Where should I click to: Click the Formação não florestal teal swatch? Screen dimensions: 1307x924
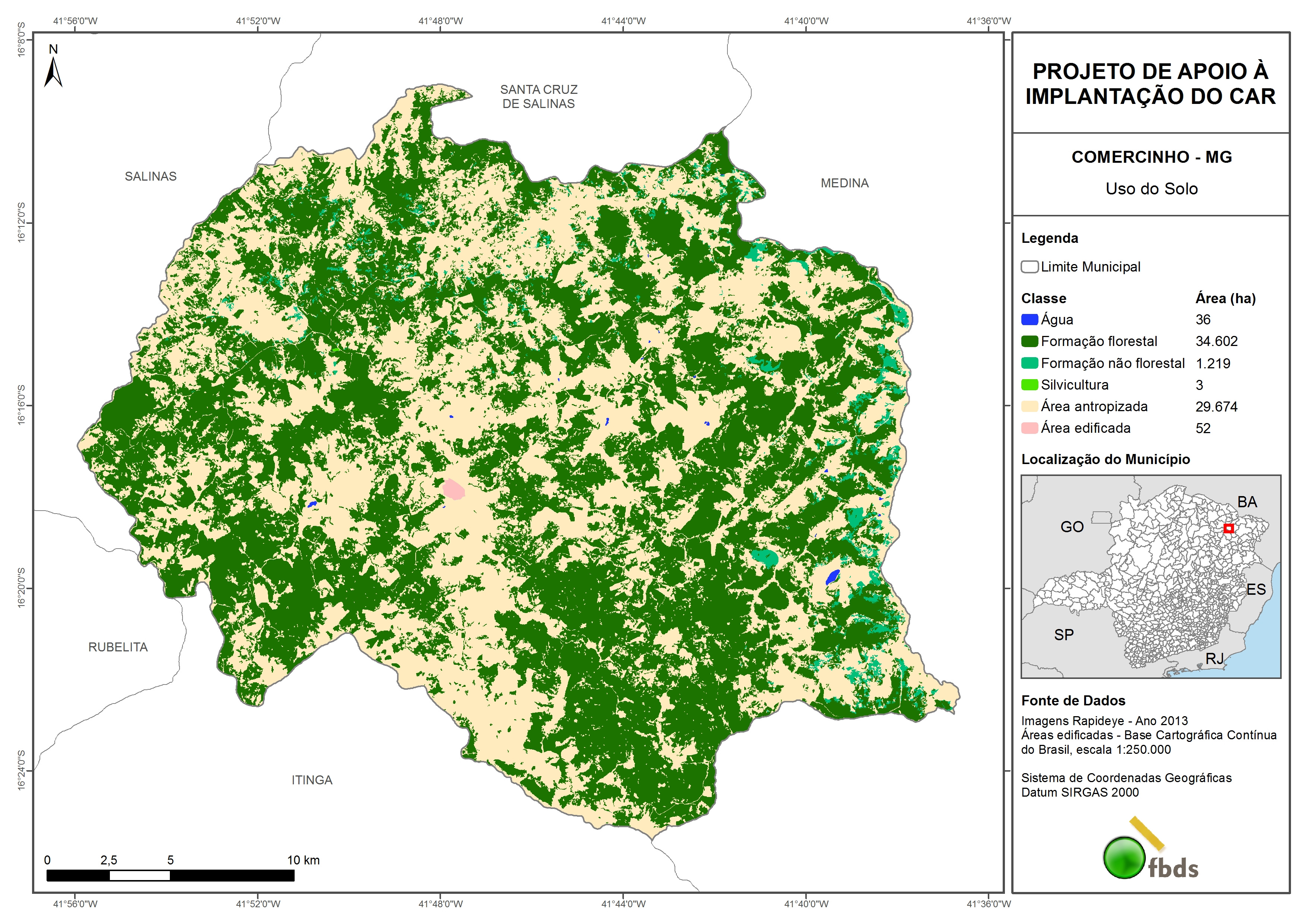[x=1029, y=363]
